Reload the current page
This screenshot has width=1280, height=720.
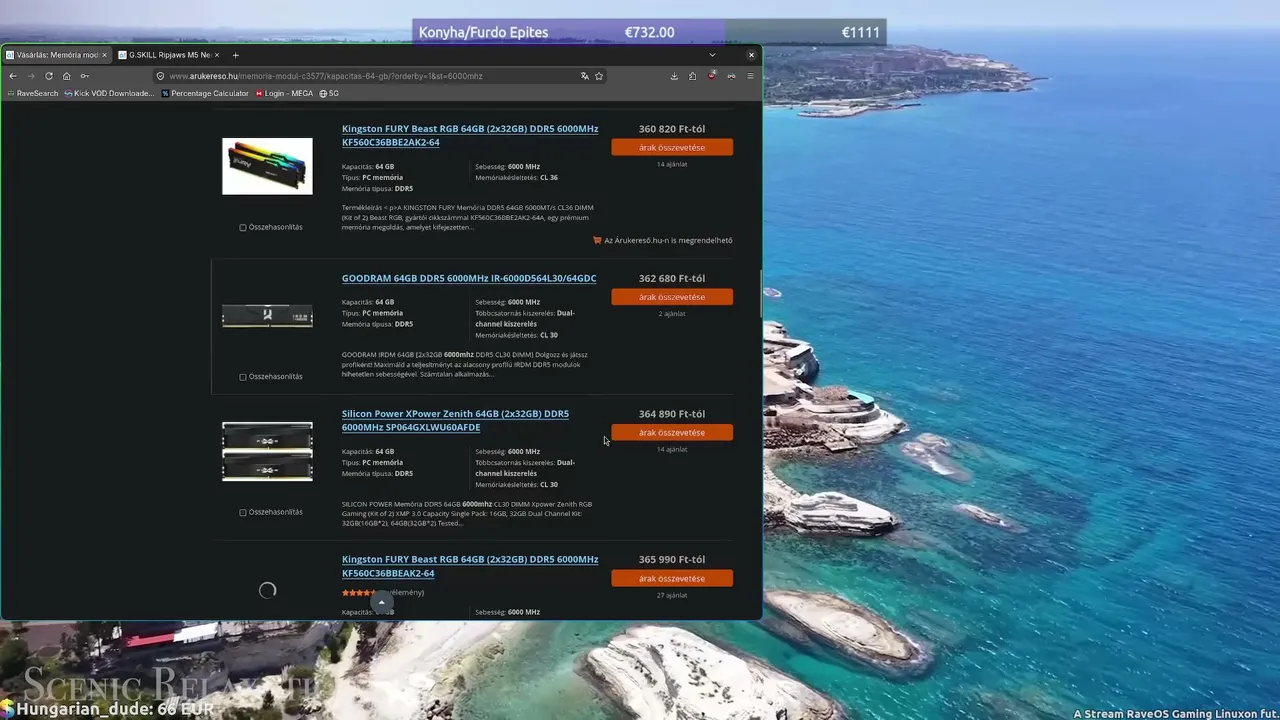tap(49, 76)
